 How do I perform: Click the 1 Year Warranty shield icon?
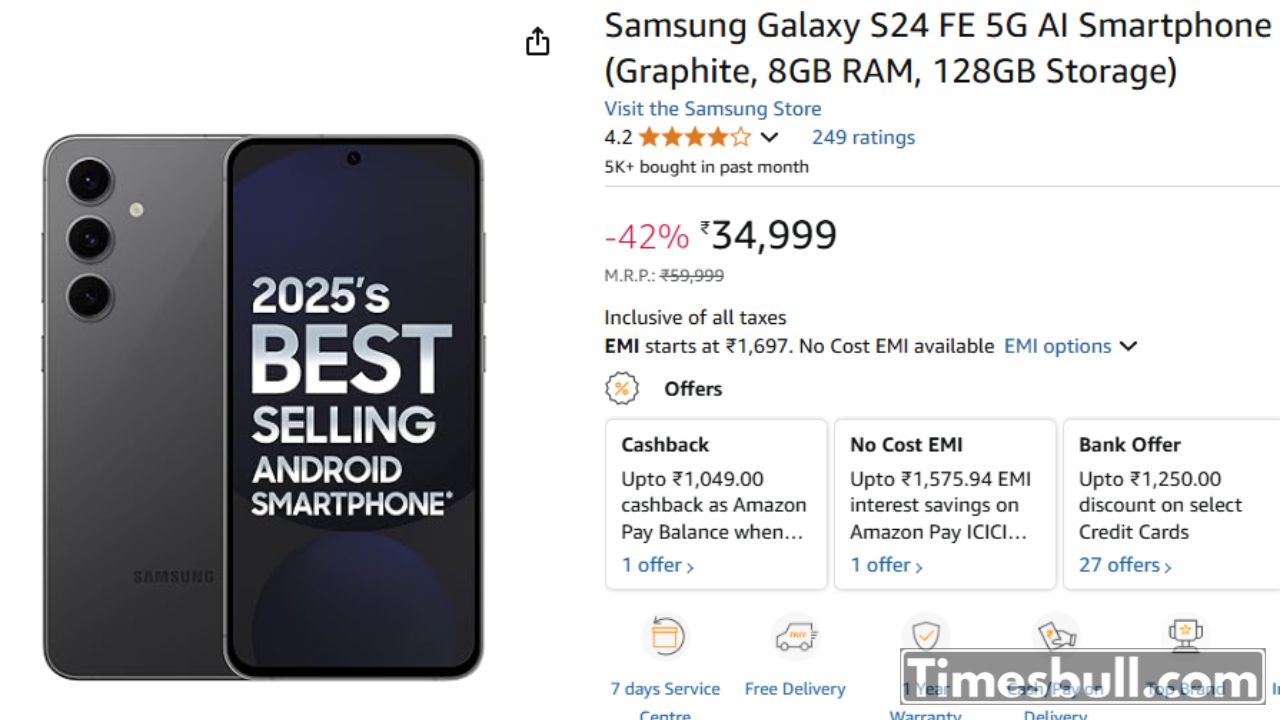pyautogui.click(x=925, y=634)
